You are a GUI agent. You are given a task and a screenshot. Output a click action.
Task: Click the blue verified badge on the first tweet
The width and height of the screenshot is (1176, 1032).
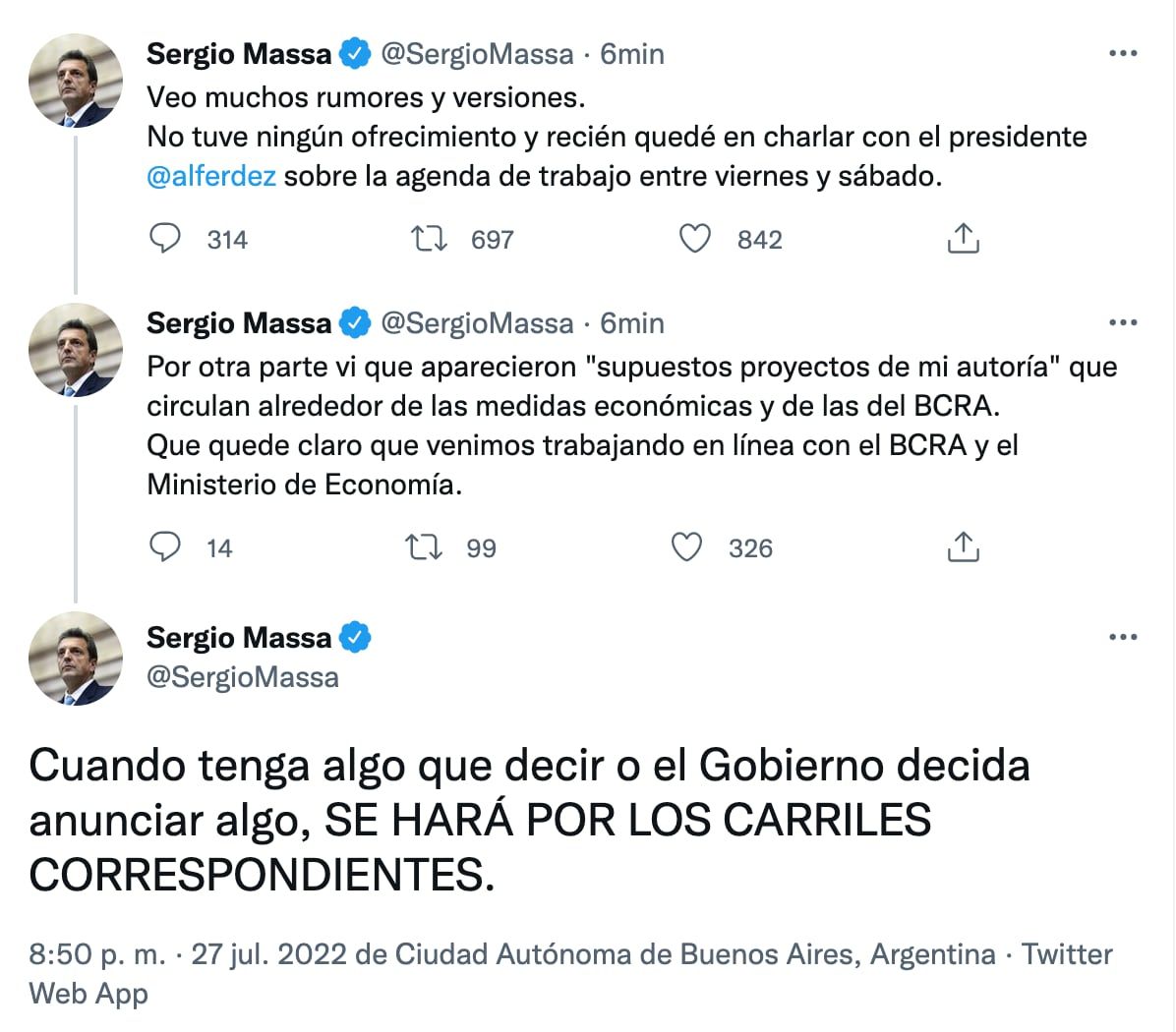[x=353, y=54]
